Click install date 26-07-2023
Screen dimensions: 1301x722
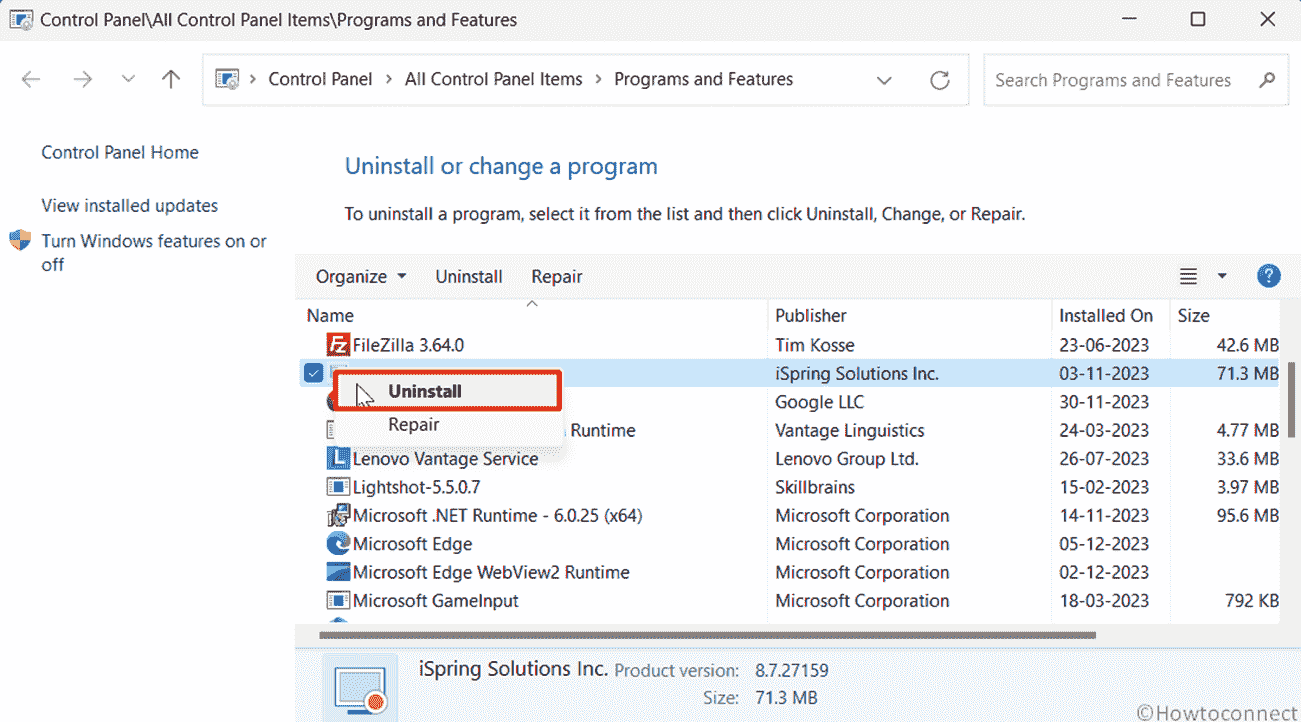(x=1104, y=459)
